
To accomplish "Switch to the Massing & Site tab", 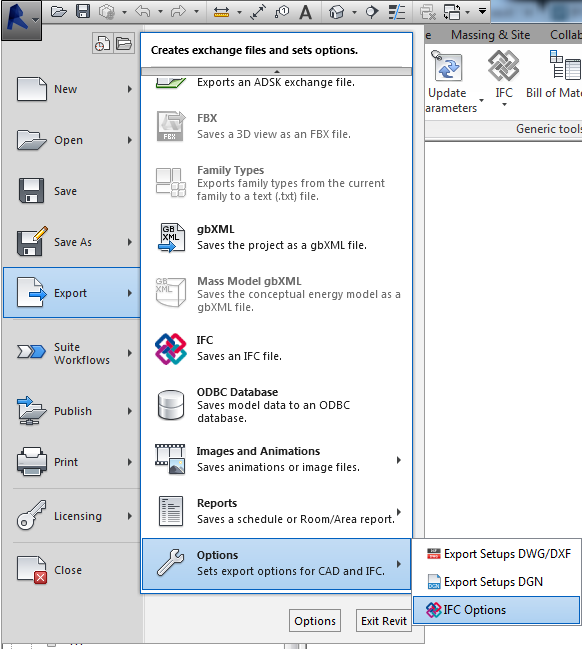I will tap(490, 35).
